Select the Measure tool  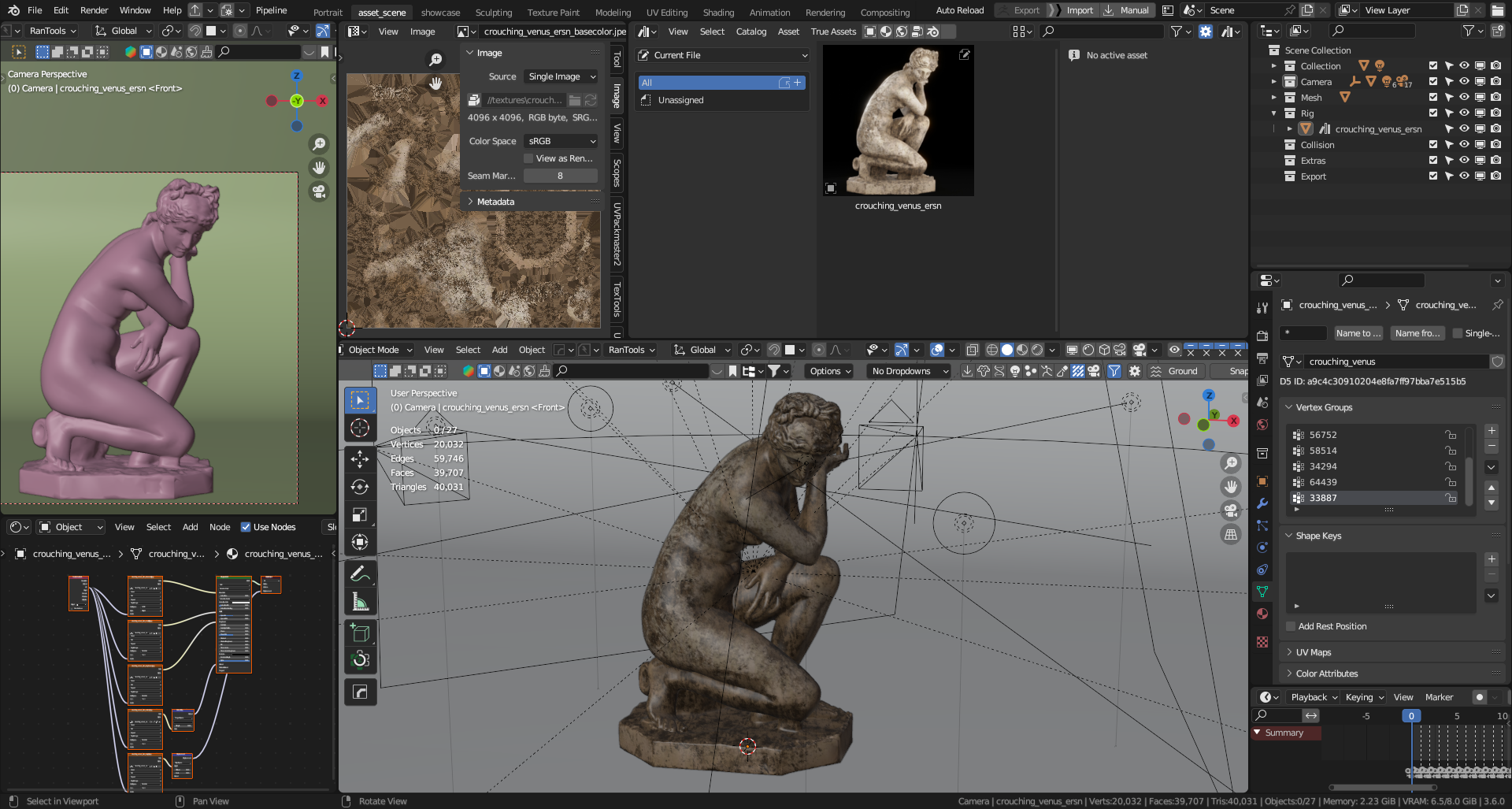pyautogui.click(x=360, y=602)
